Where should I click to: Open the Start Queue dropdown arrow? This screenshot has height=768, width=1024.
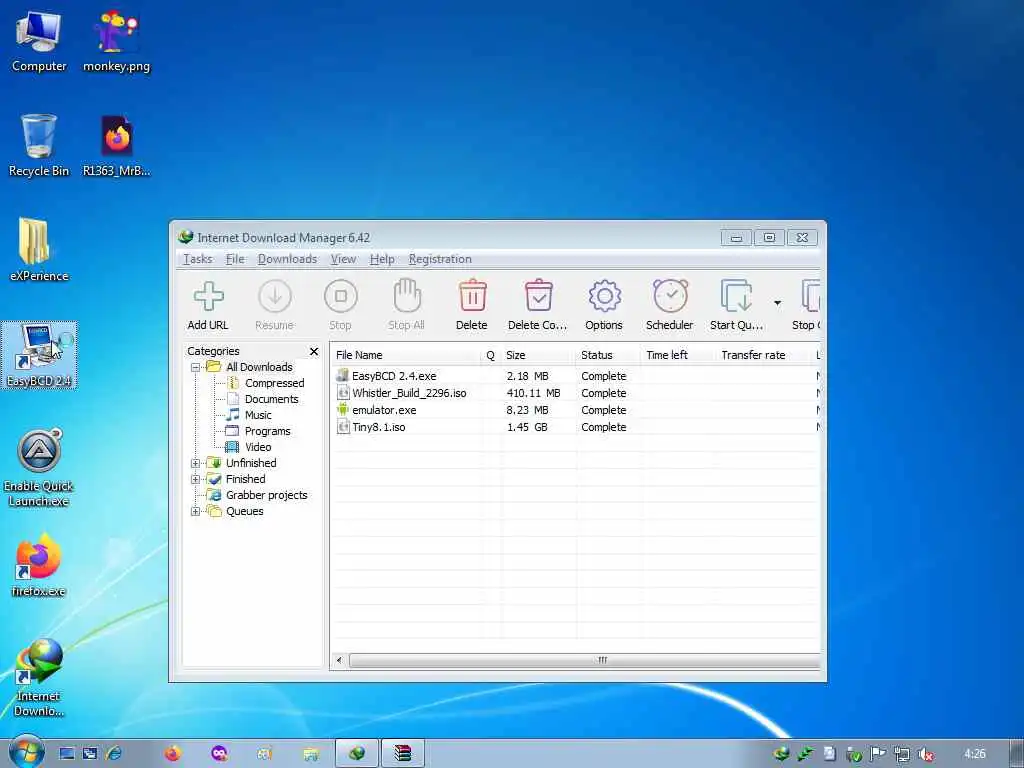[777, 303]
